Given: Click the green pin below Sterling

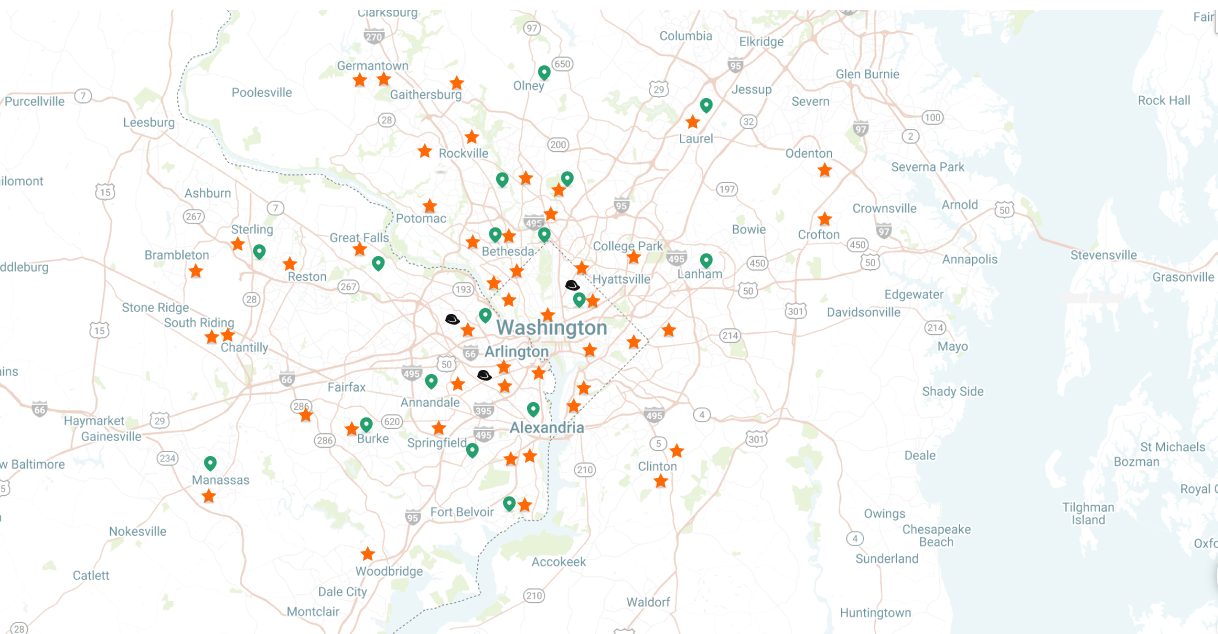Looking at the screenshot, I should point(259,251).
